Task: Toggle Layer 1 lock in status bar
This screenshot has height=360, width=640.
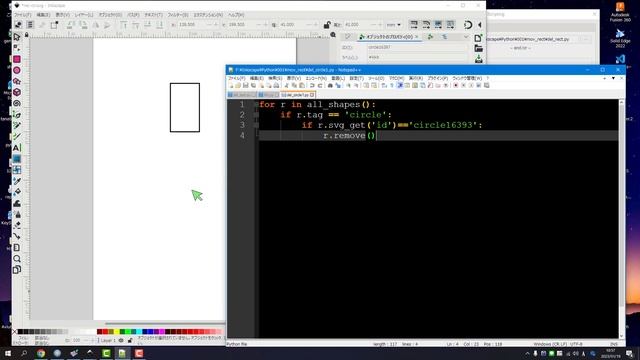Action: pos(130,340)
